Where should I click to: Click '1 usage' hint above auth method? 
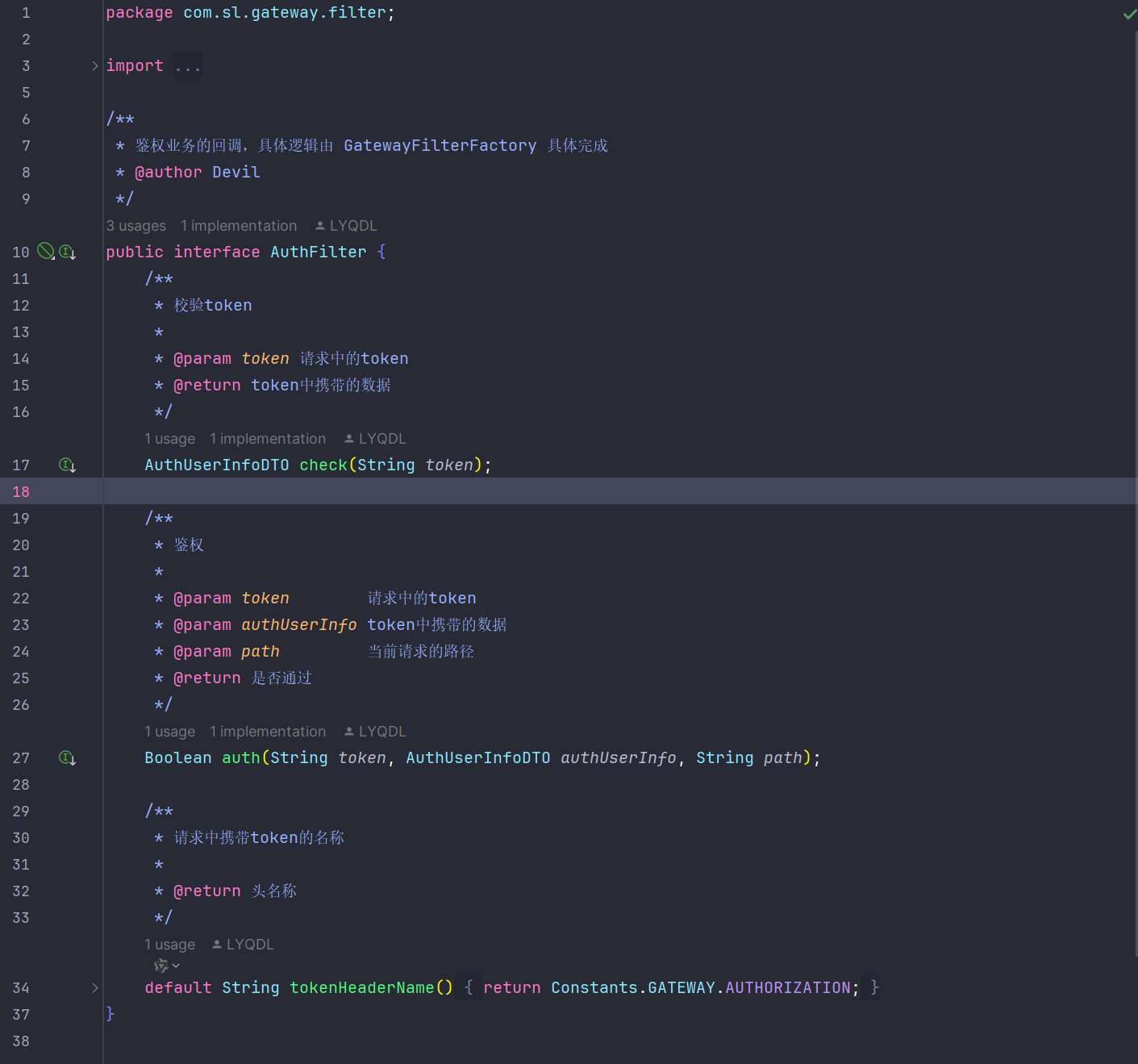click(170, 732)
